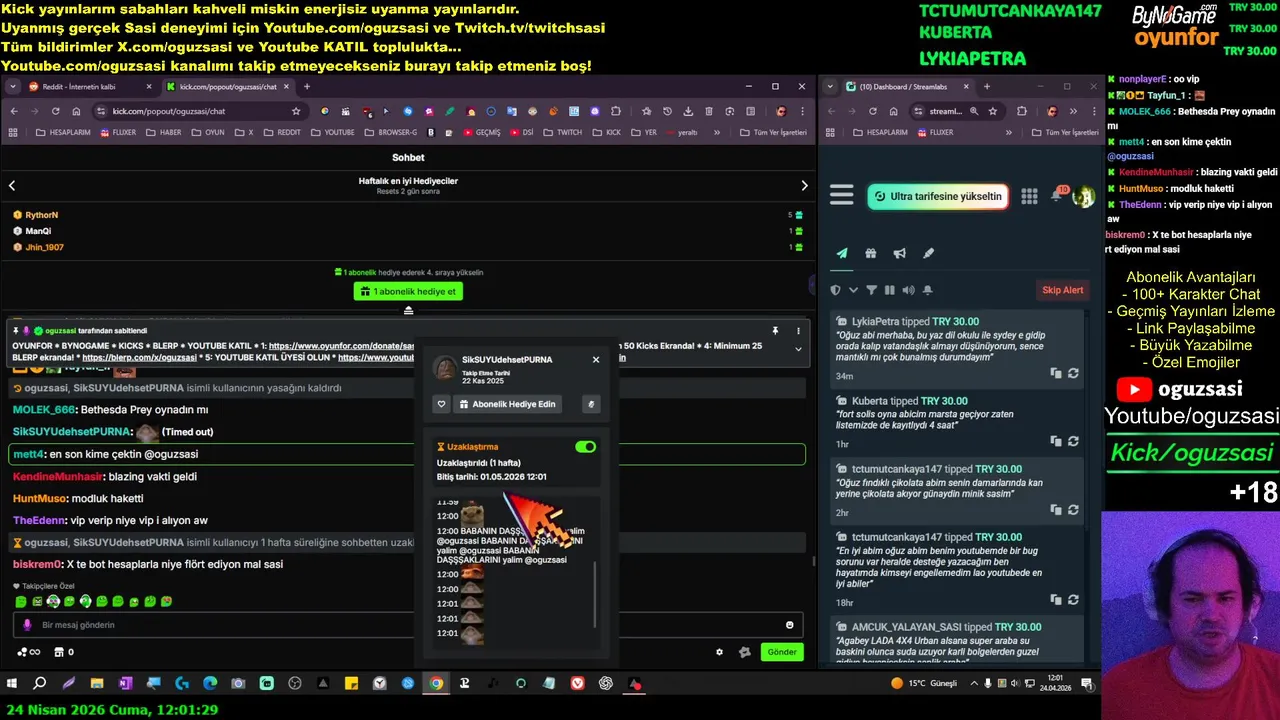Toggle the Uzaklaştırma timeout switch
This screenshot has height=720, width=1280.
pos(586,447)
